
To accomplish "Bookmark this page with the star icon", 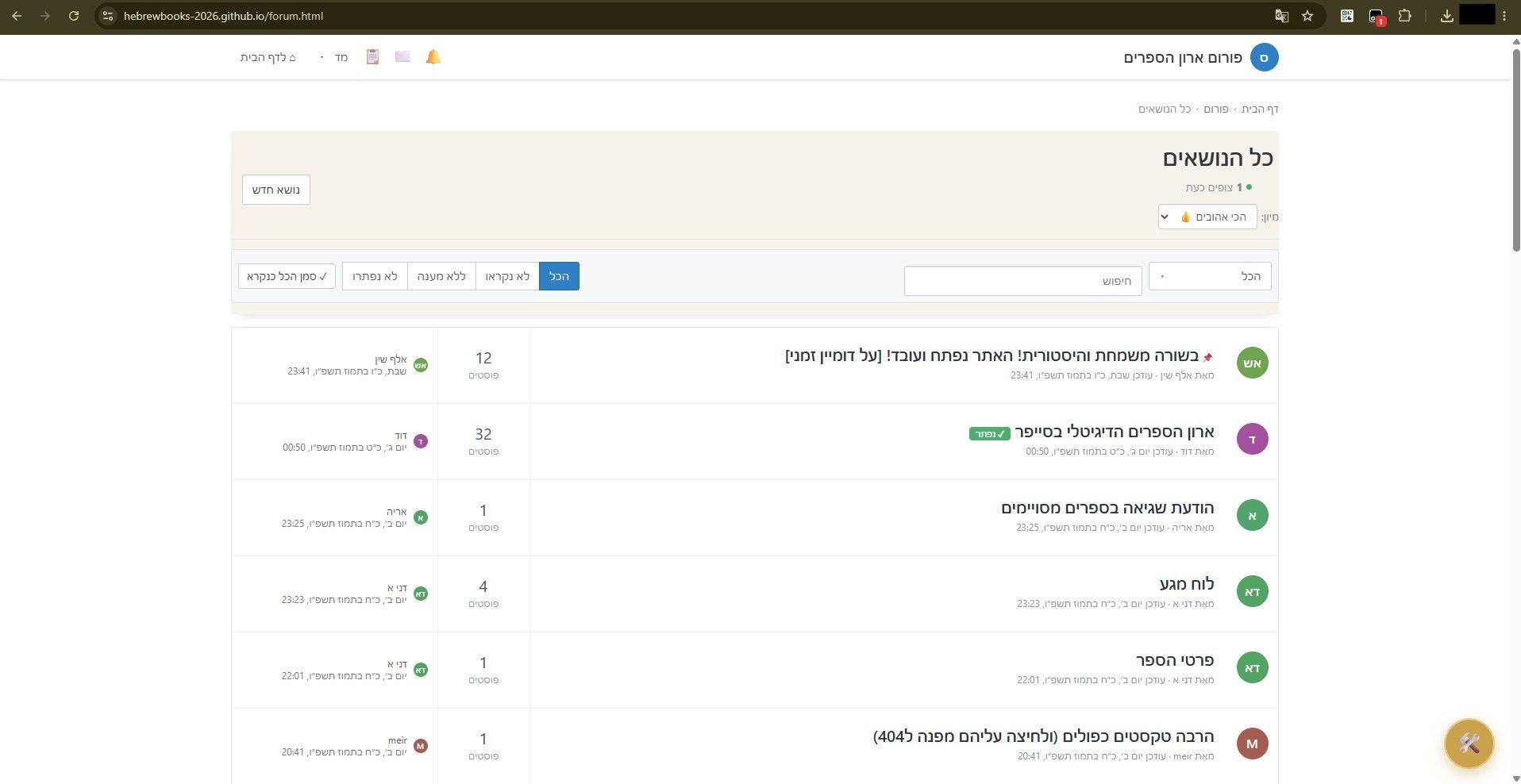I will point(1307,16).
